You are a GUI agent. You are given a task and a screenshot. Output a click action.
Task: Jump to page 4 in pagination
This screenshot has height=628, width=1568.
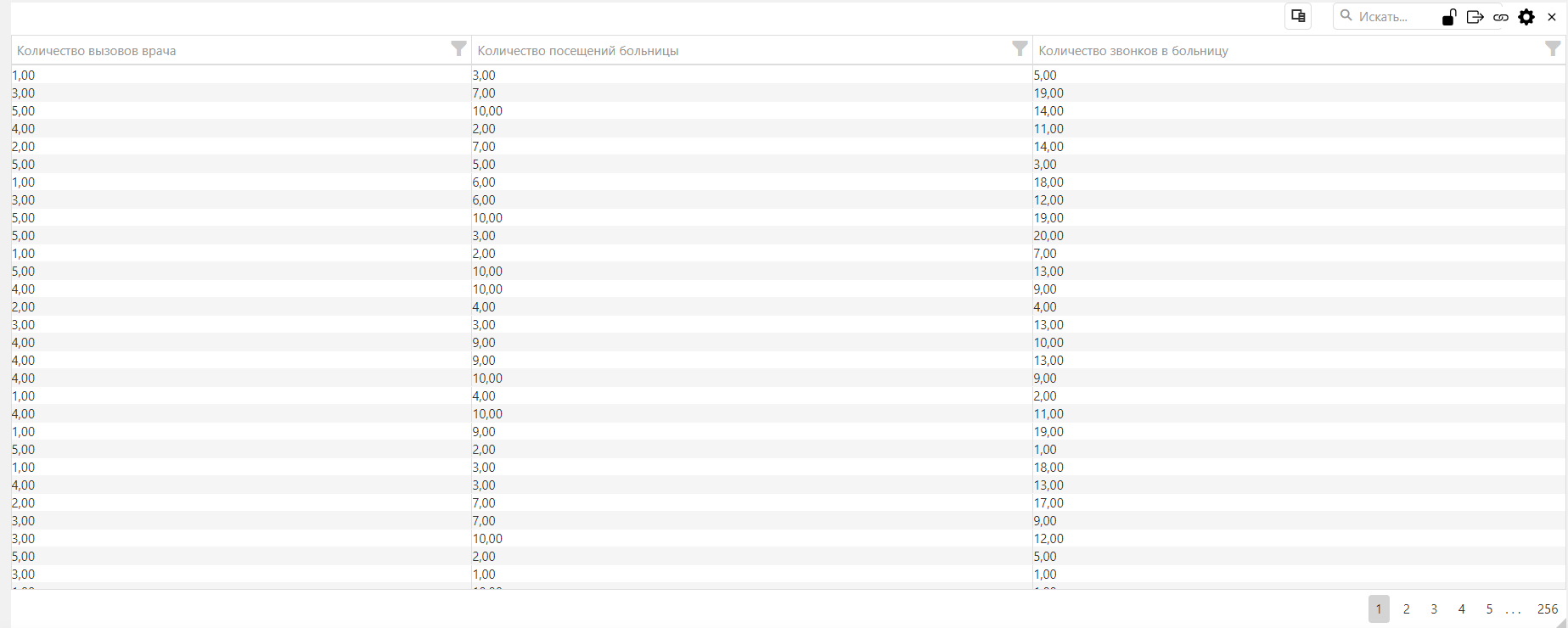pos(1461,609)
